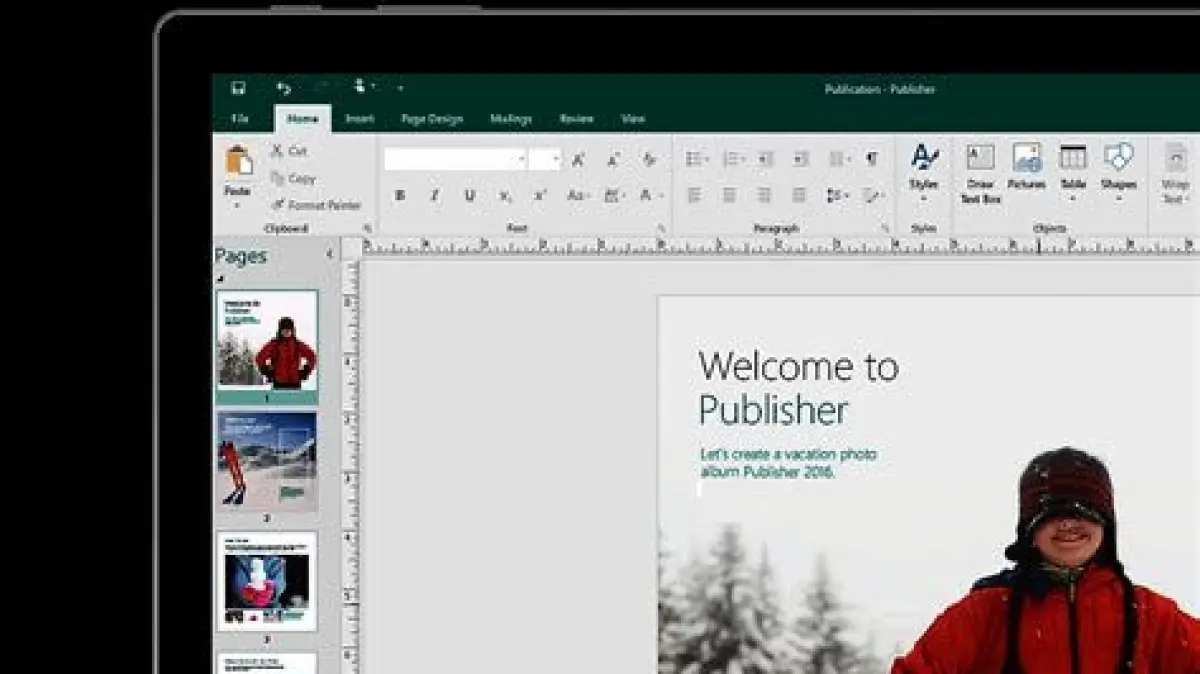Screen dimensions: 1200x674
Task: Click the Format Painter tool
Action: [x=316, y=205]
